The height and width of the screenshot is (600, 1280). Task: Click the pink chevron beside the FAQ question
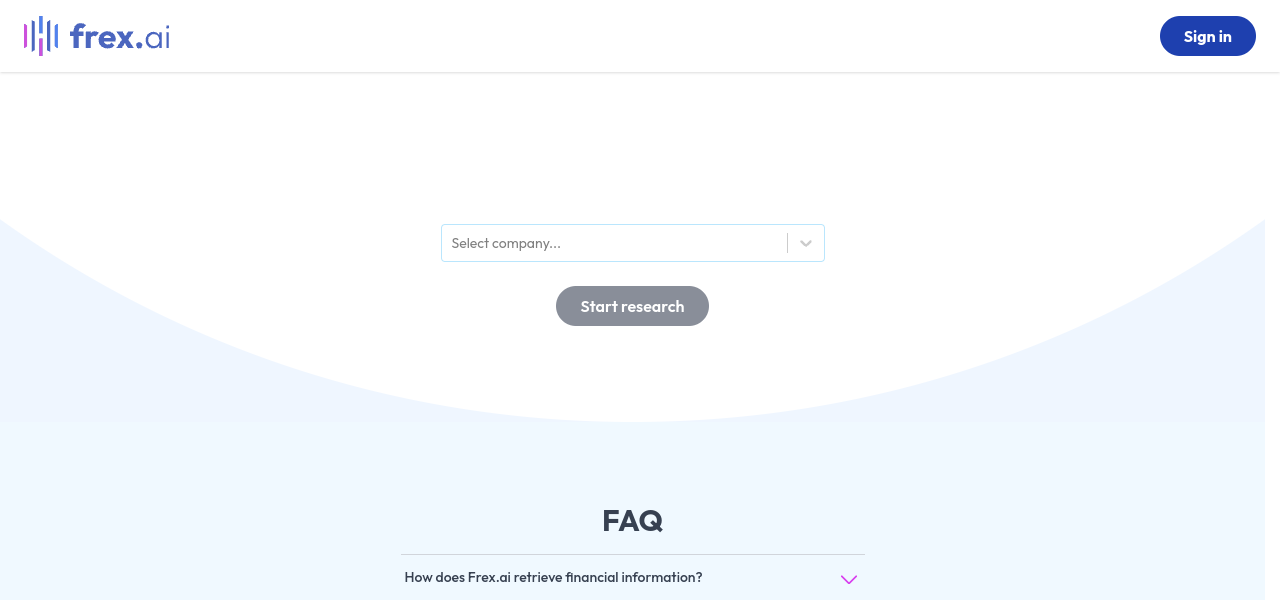click(x=849, y=579)
